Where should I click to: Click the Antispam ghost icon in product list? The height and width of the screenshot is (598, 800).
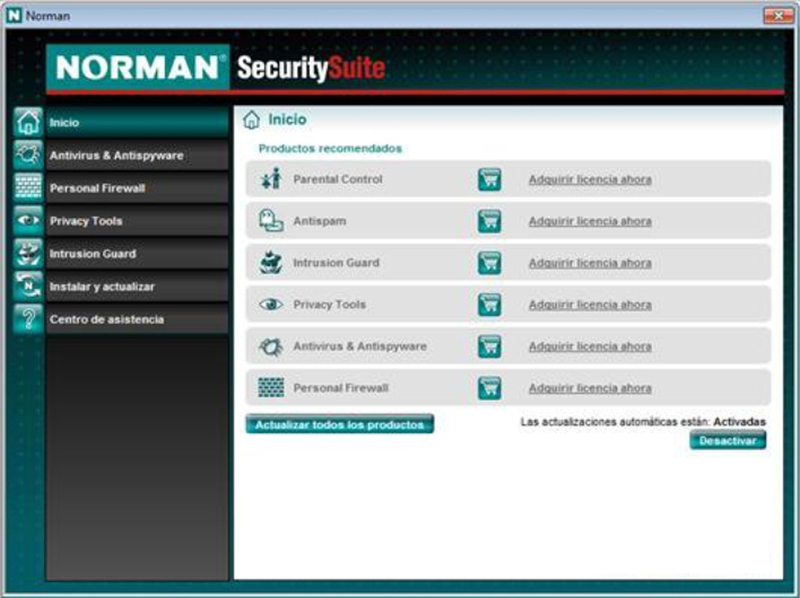point(271,220)
